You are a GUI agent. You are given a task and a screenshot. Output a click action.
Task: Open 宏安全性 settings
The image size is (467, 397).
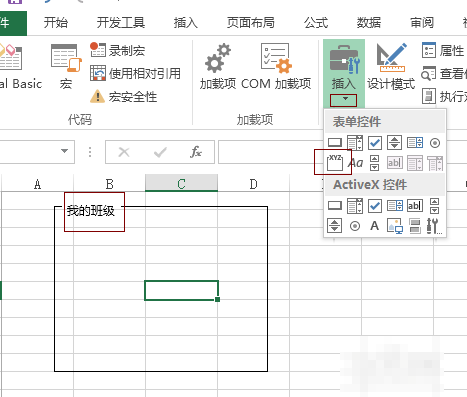(123, 97)
